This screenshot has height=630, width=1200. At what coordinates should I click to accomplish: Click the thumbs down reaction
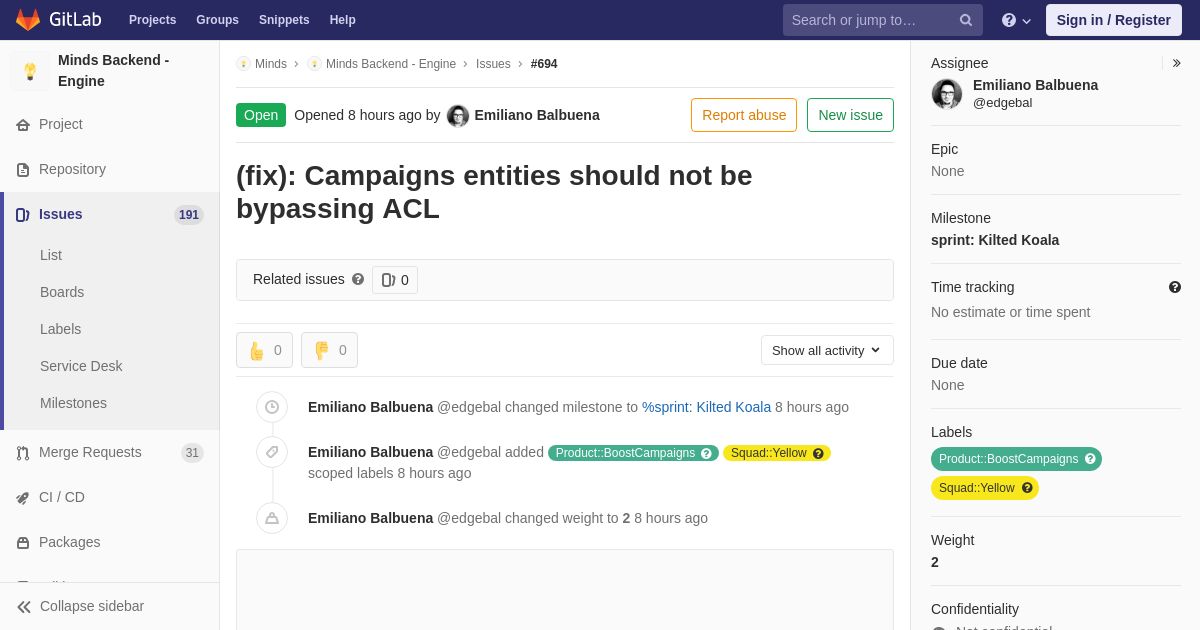(x=329, y=350)
